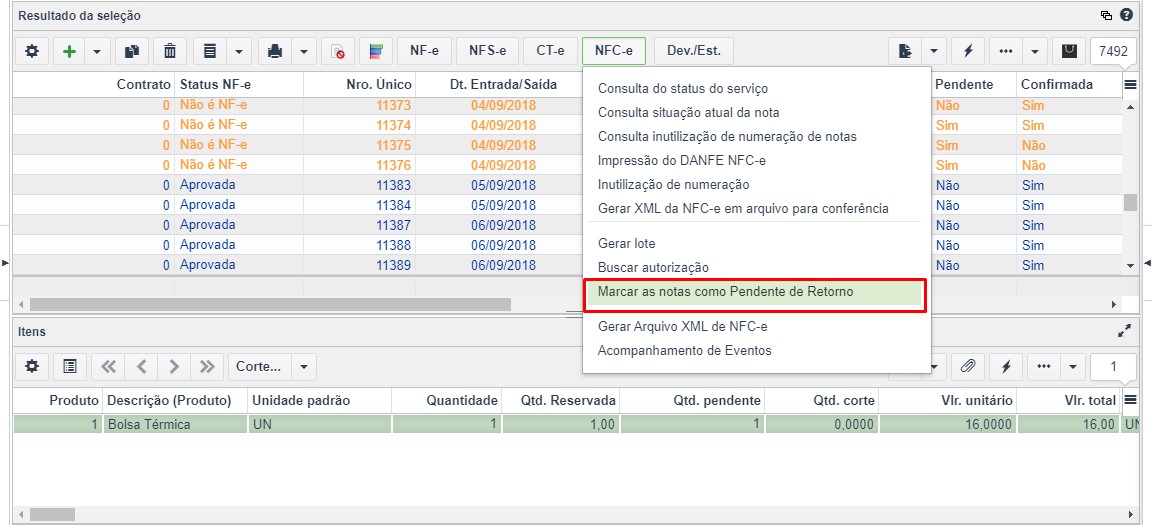Open grid settings gear in Resultado da seleção
This screenshot has width=1152, height=525.
[32, 51]
